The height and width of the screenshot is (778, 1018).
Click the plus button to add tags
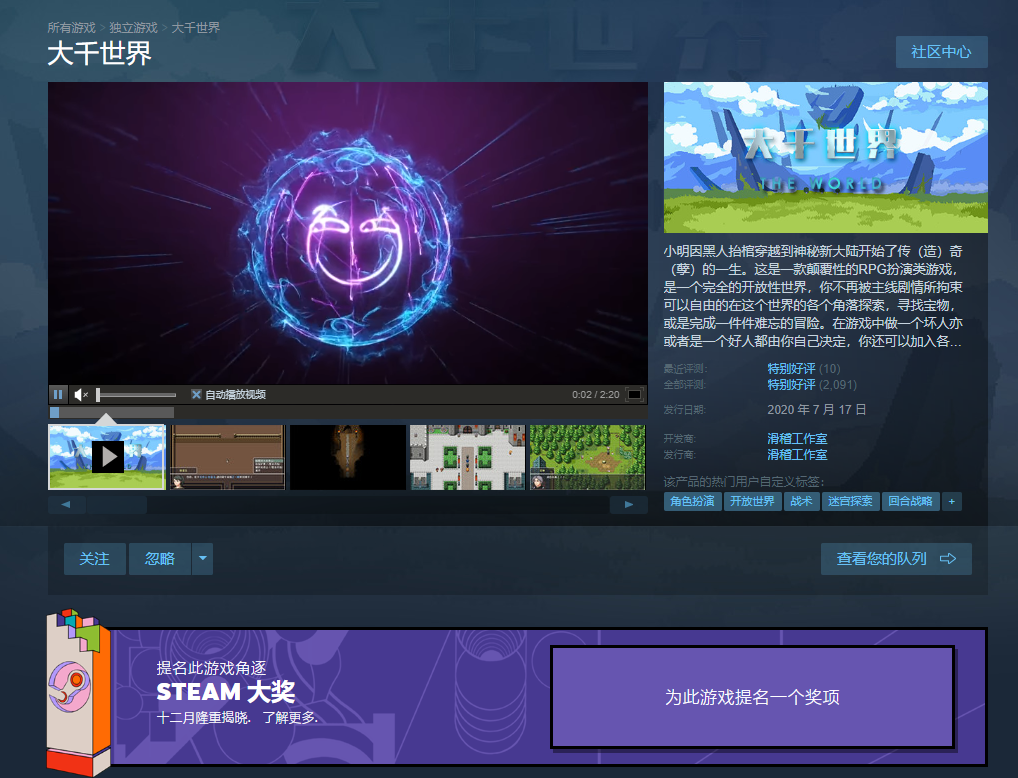point(952,501)
